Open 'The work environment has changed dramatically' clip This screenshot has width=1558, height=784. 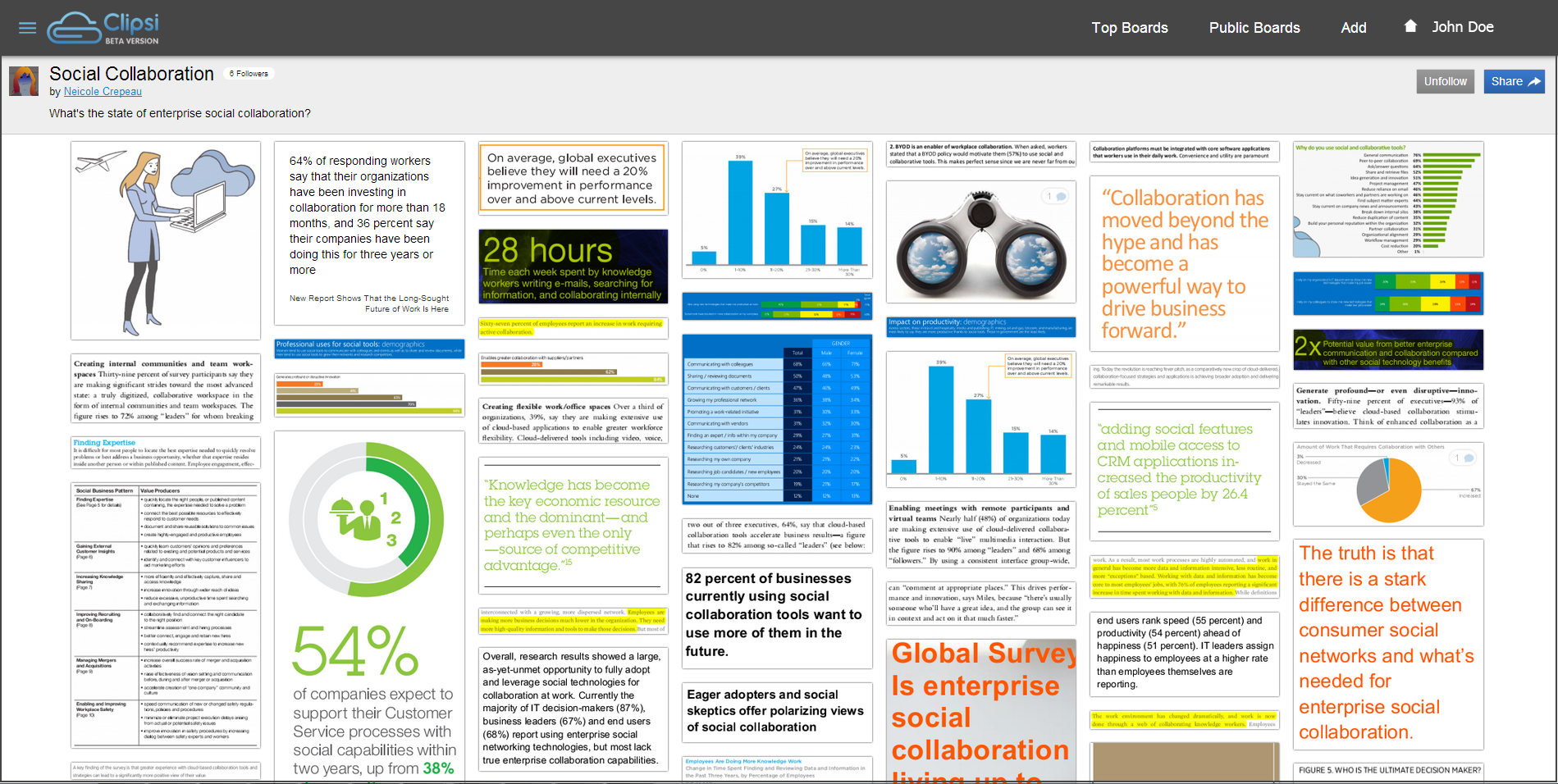[x=1185, y=720]
